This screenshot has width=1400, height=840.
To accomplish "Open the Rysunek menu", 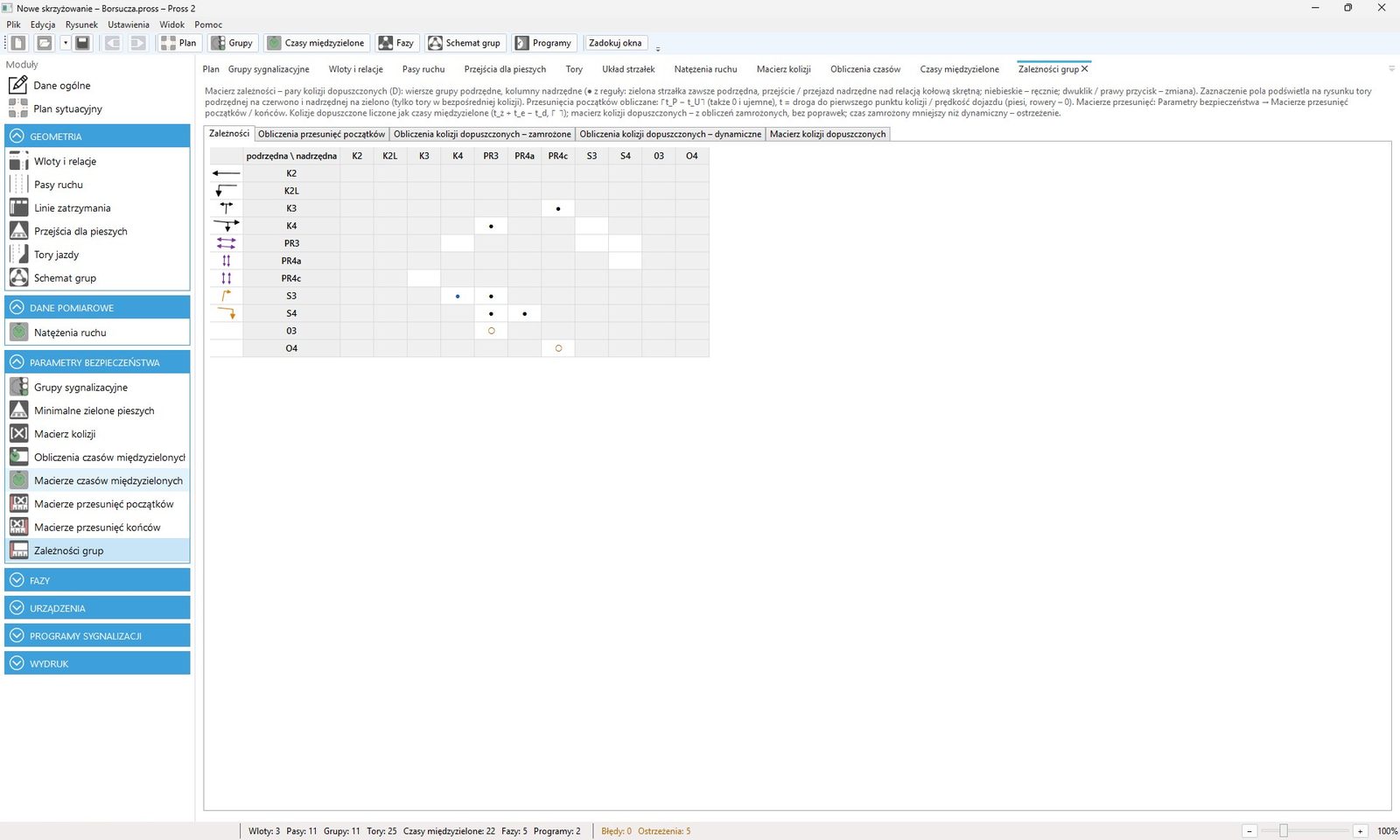I will coord(81,24).
